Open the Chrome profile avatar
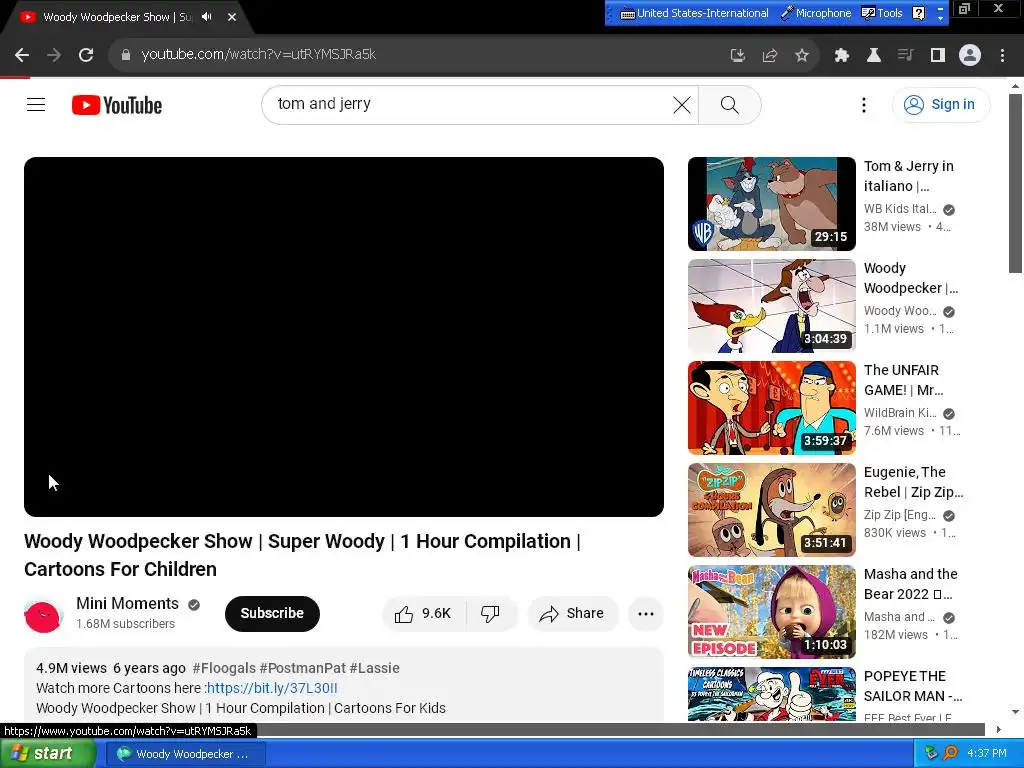 click(970, 56)
